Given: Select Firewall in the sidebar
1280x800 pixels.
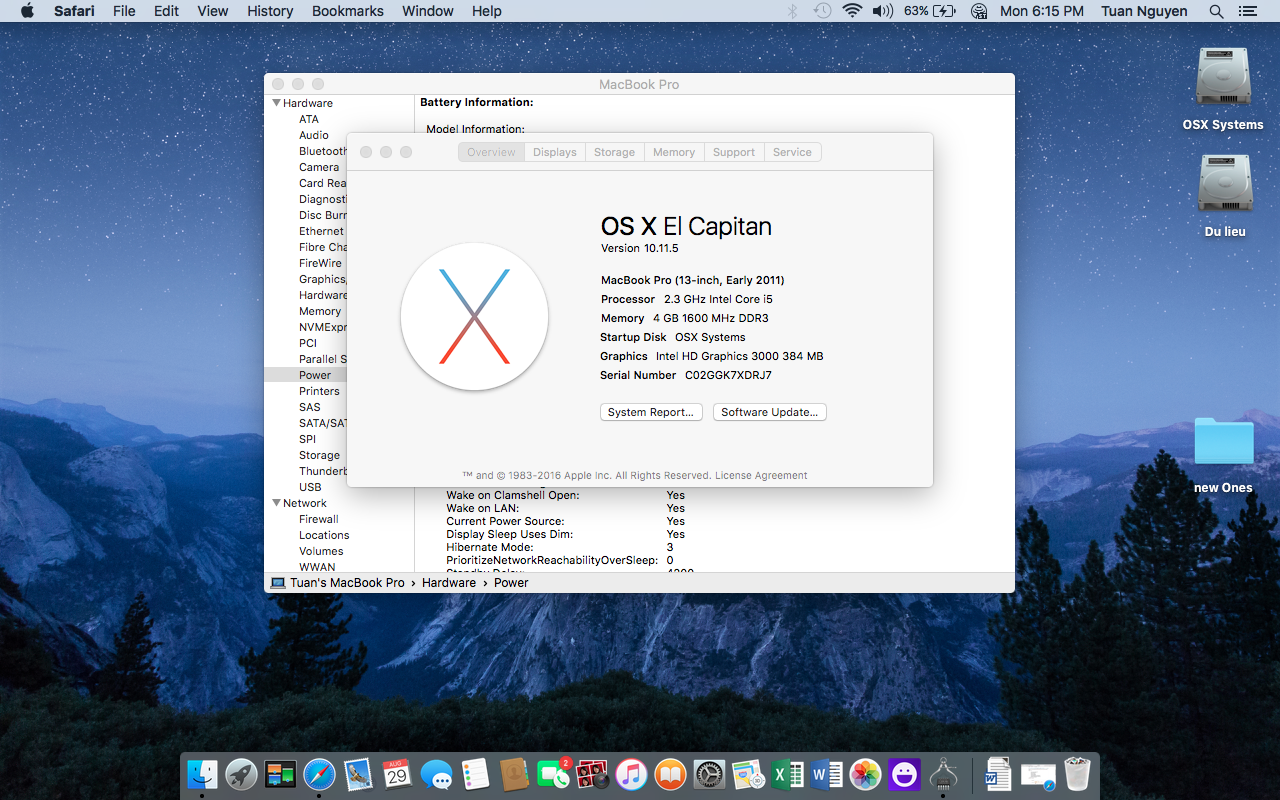Looking at the screenshot, I should 318,519.
